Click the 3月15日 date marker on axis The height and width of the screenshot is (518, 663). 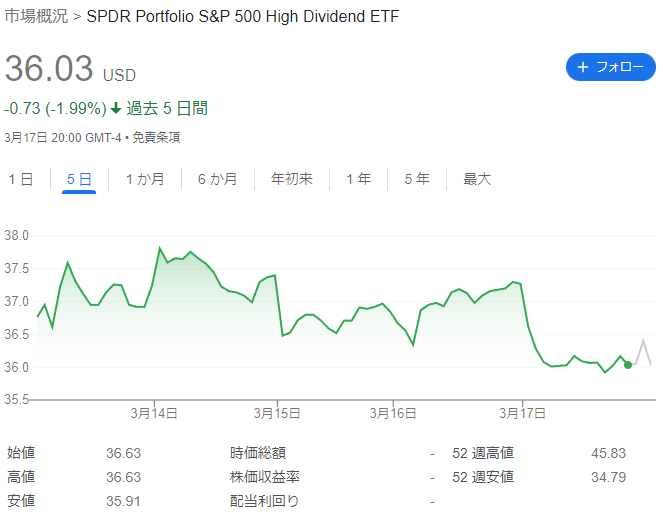point(277,413)
